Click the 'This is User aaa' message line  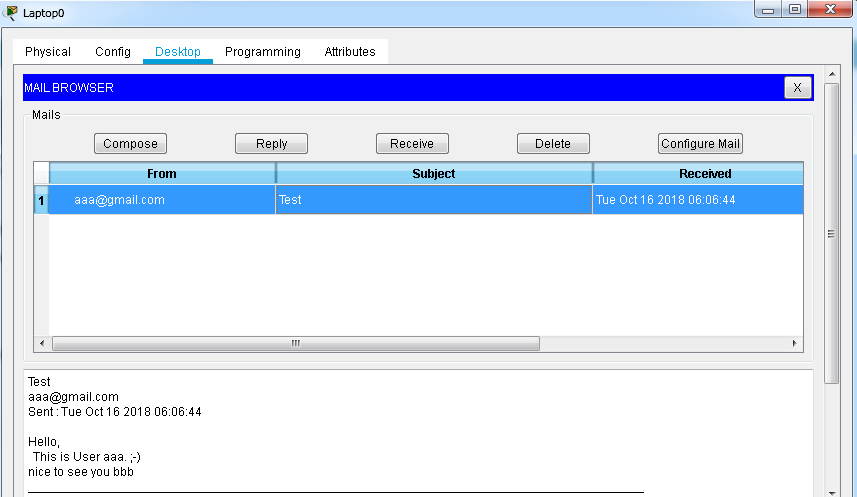point(87,457)
